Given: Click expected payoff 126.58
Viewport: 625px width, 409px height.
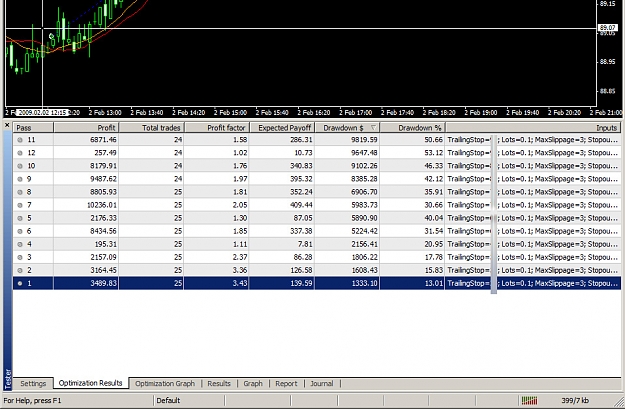Looking at the screenshot, I should pyautogui.click(x=301, y=270).
